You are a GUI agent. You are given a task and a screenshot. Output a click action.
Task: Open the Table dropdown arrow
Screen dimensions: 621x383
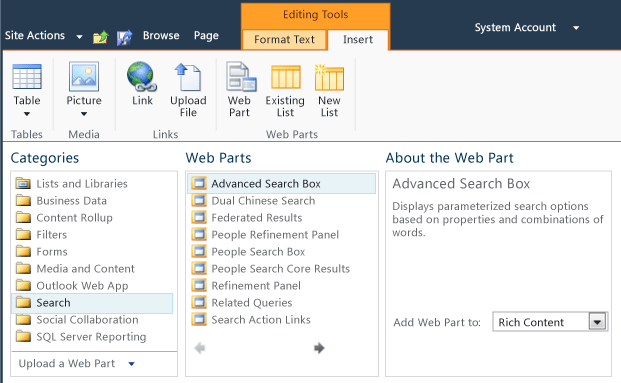click(x=27, y=114)
